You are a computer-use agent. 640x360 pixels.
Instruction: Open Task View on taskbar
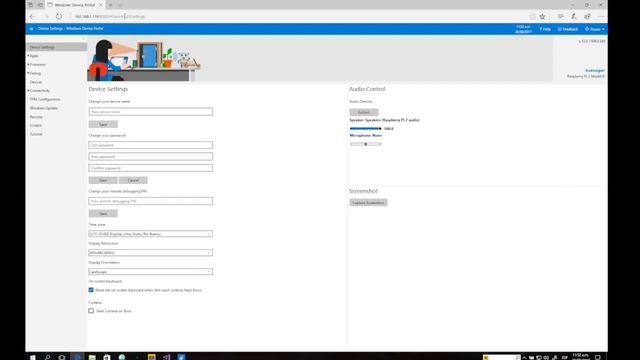pos(62,357)
